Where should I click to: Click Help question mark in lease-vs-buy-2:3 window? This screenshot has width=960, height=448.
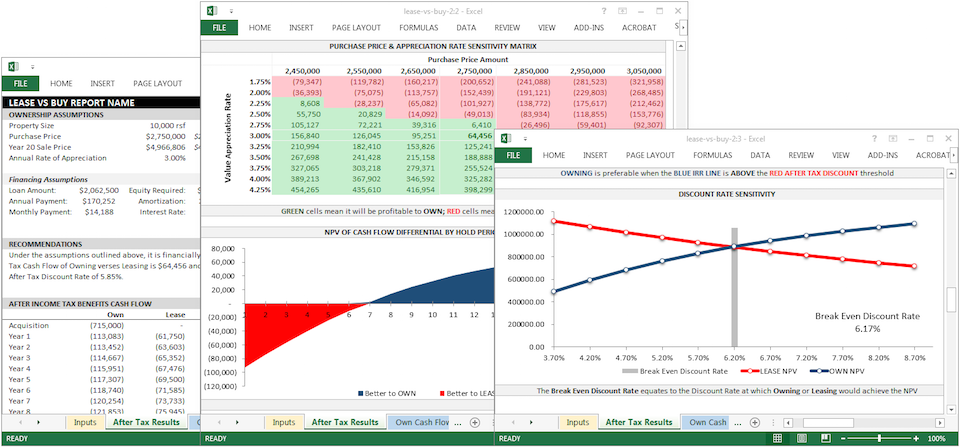pyautogui.click(x=874, y=139)
